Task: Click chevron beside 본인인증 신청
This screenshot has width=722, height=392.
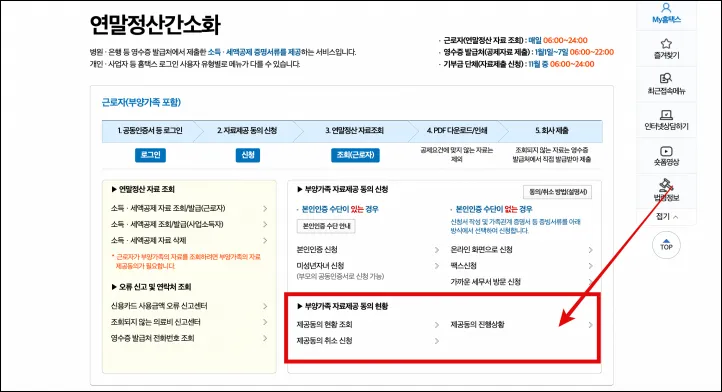Action: point(437,250)
